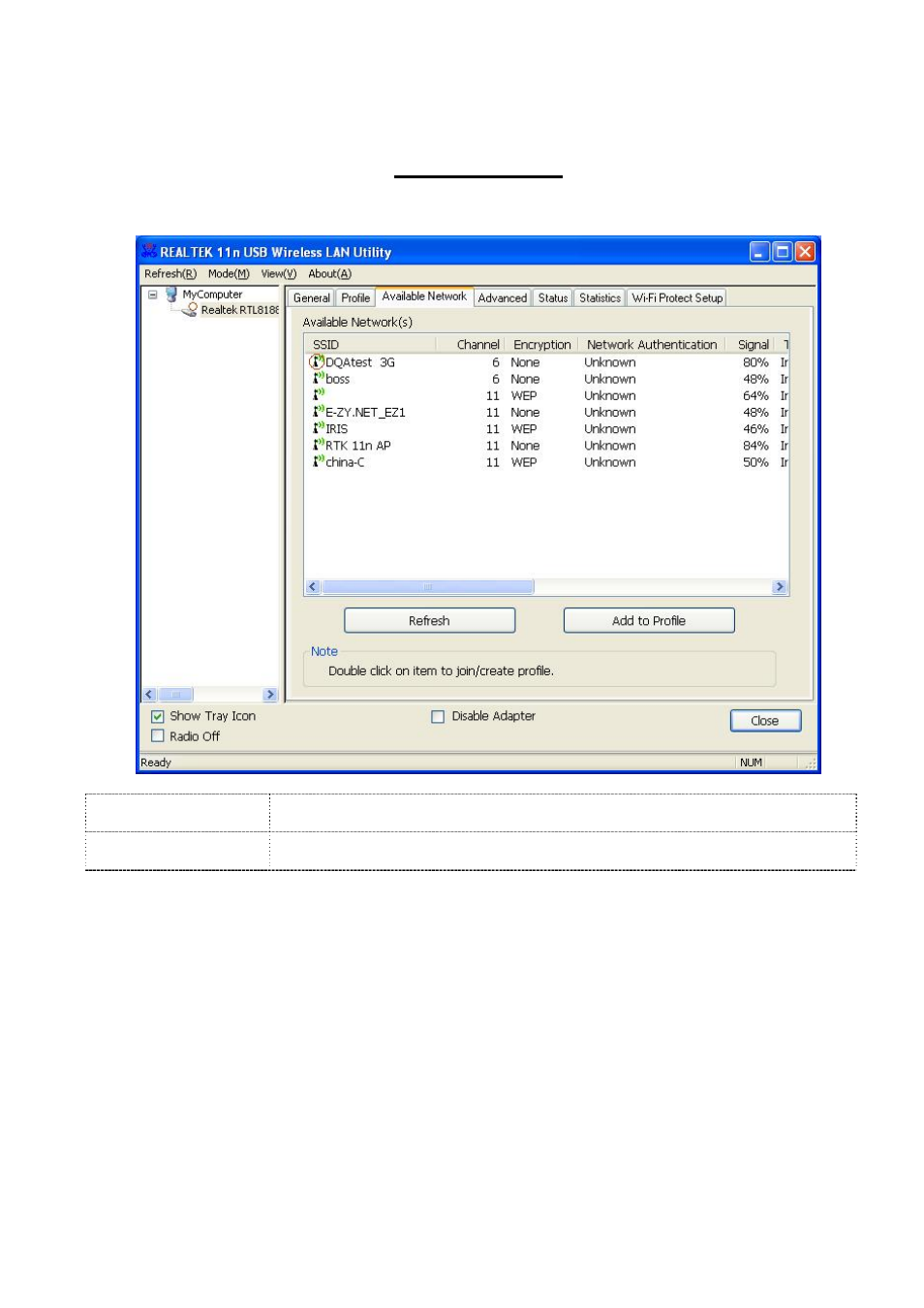Select MyComputer in the device tree
This screenshot has width=924, height=1308.
click(x=212, y=295)
